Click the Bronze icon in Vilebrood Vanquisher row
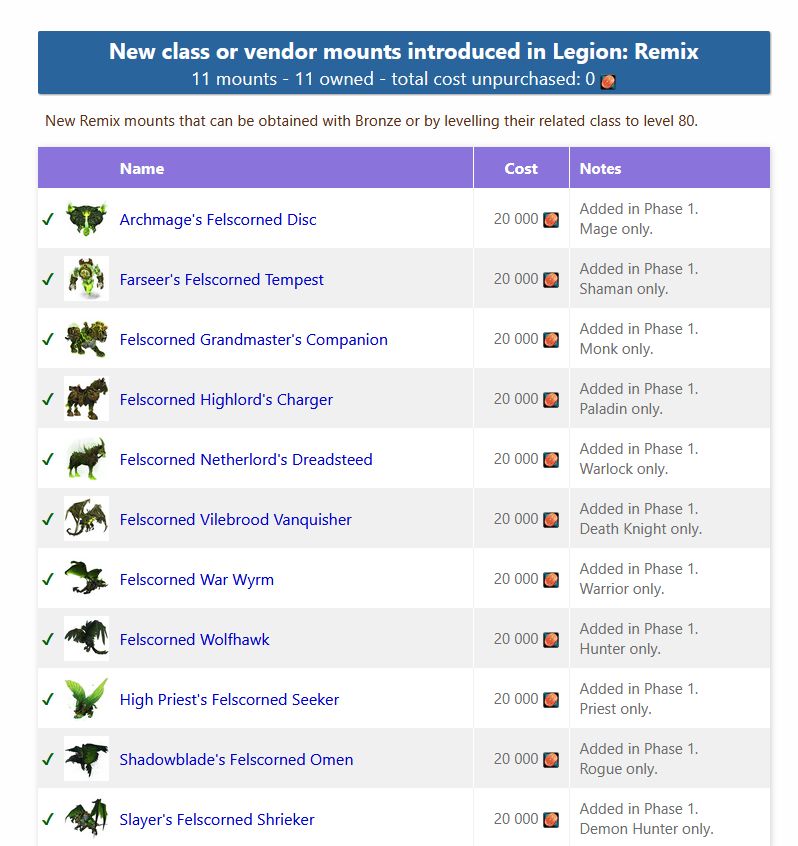 coord(551,520)
